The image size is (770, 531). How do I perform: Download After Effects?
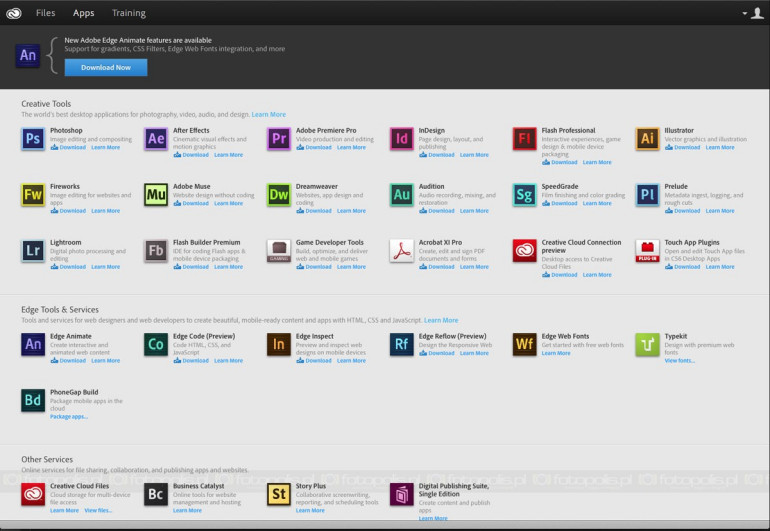pos(191,155)
